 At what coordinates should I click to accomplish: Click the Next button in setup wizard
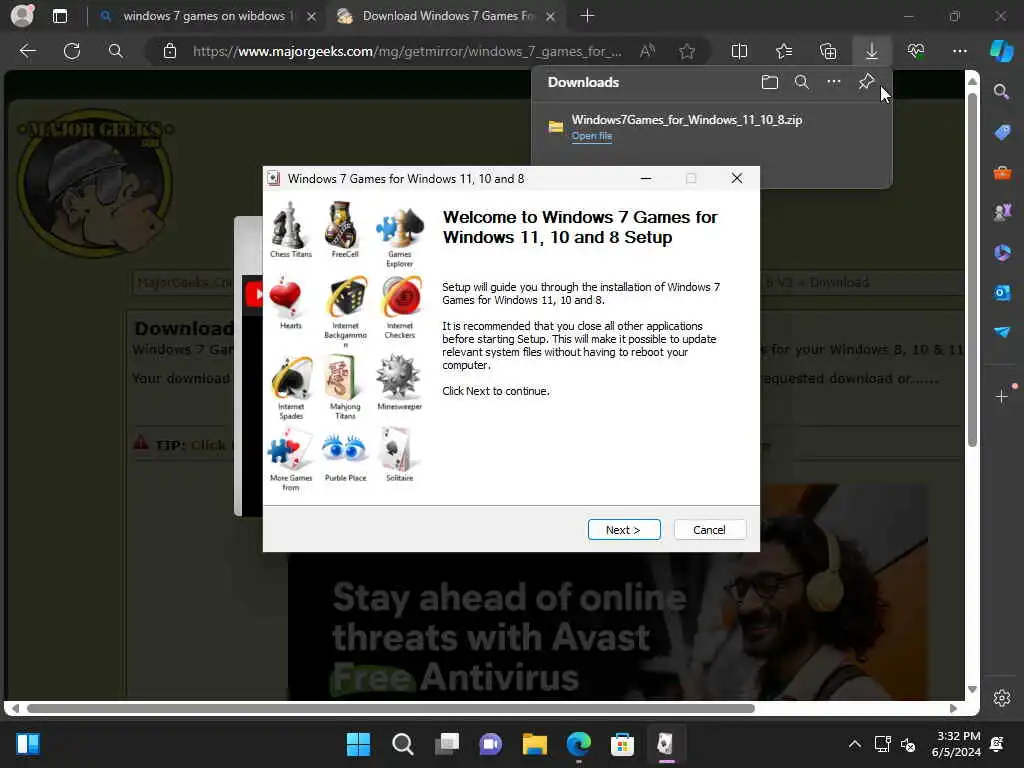pyautogui.click(x=624, y=530)
